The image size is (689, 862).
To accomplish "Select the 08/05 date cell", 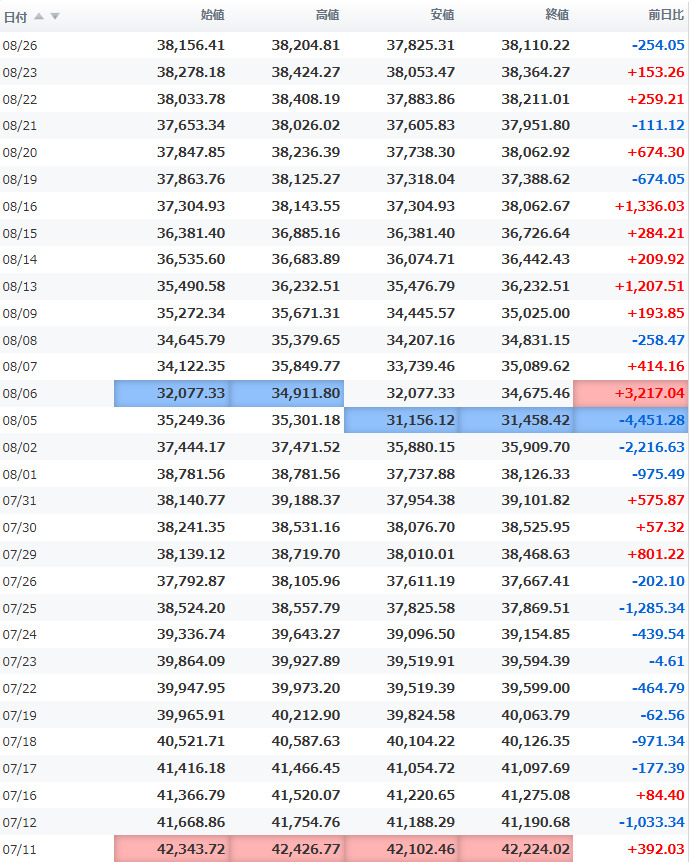I will [20, 421].
